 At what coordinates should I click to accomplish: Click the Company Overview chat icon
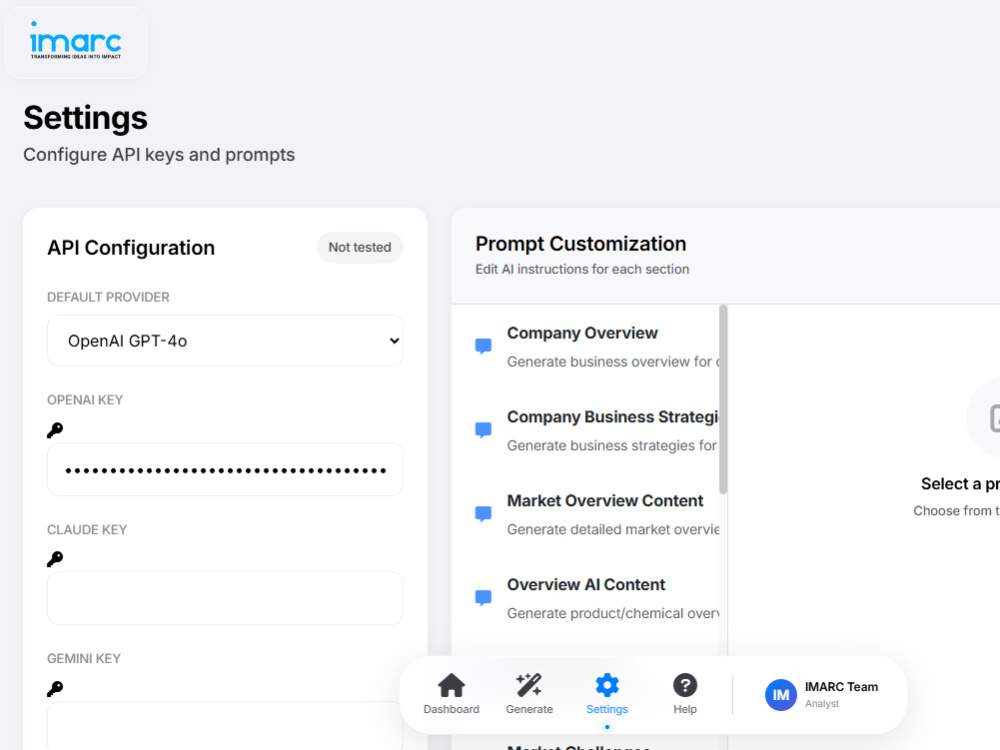coord(483,346)
